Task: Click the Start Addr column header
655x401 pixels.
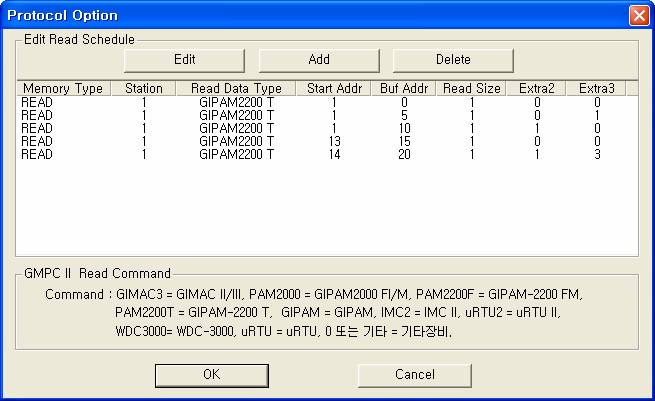Action: (x=333, y=89)
